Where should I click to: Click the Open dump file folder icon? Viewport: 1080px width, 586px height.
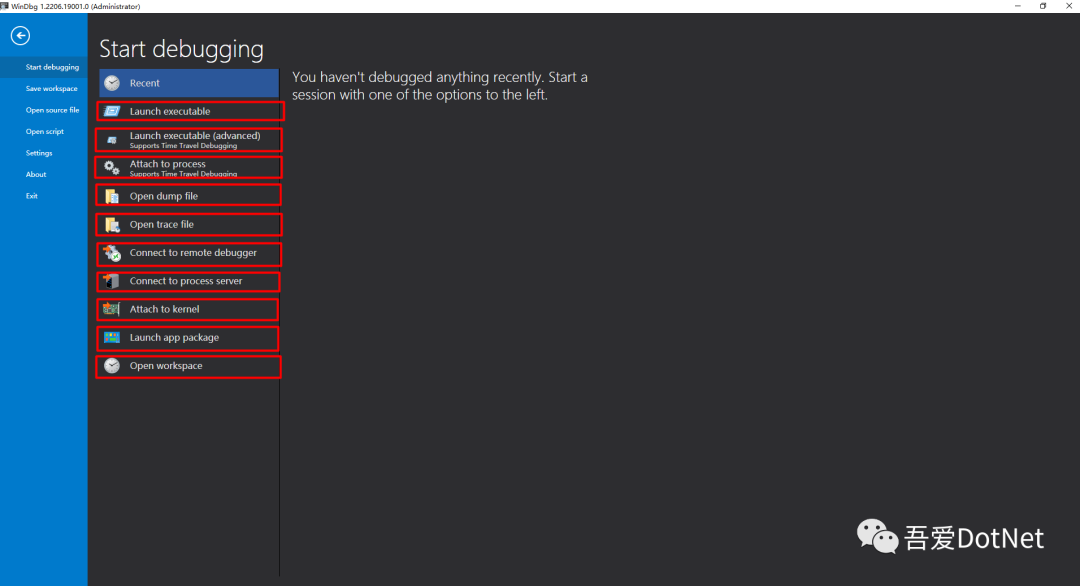click(112, 196)
